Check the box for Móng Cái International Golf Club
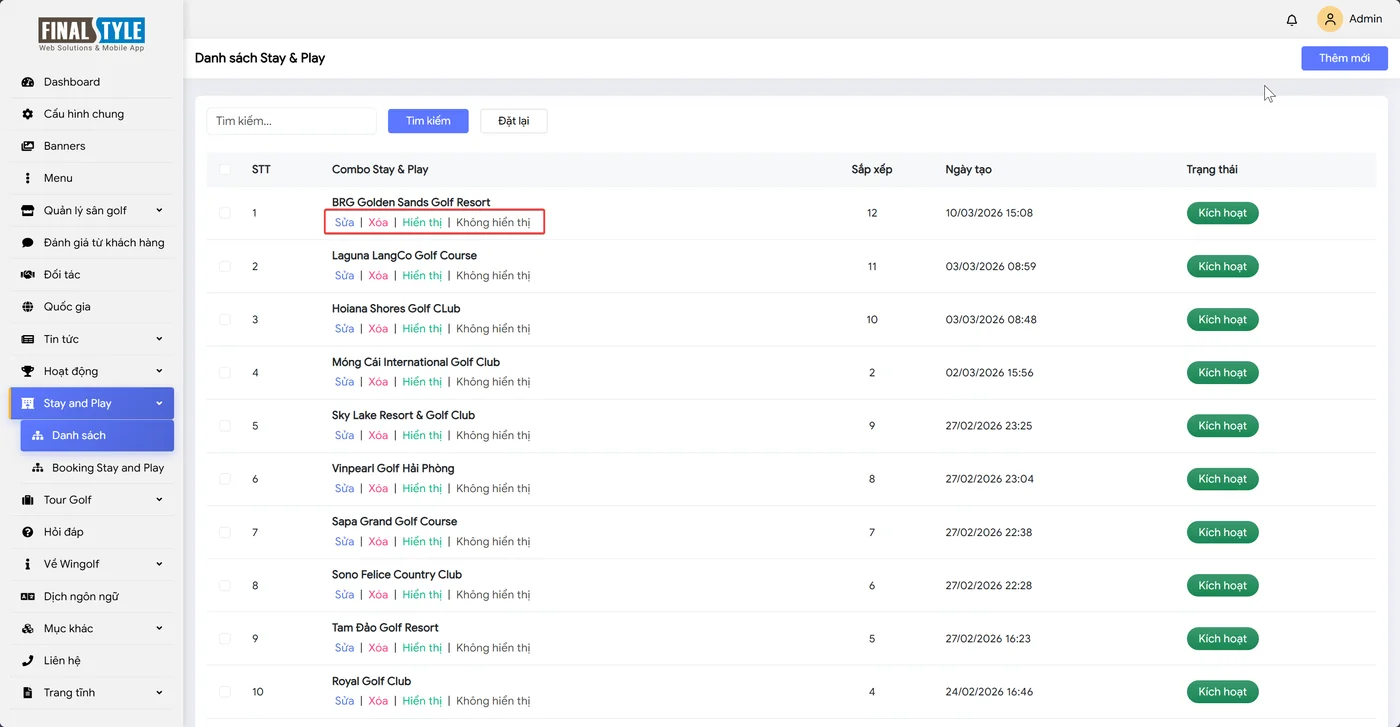The image size is (1400, 727). pyautogui.click(x=225, y=372)
